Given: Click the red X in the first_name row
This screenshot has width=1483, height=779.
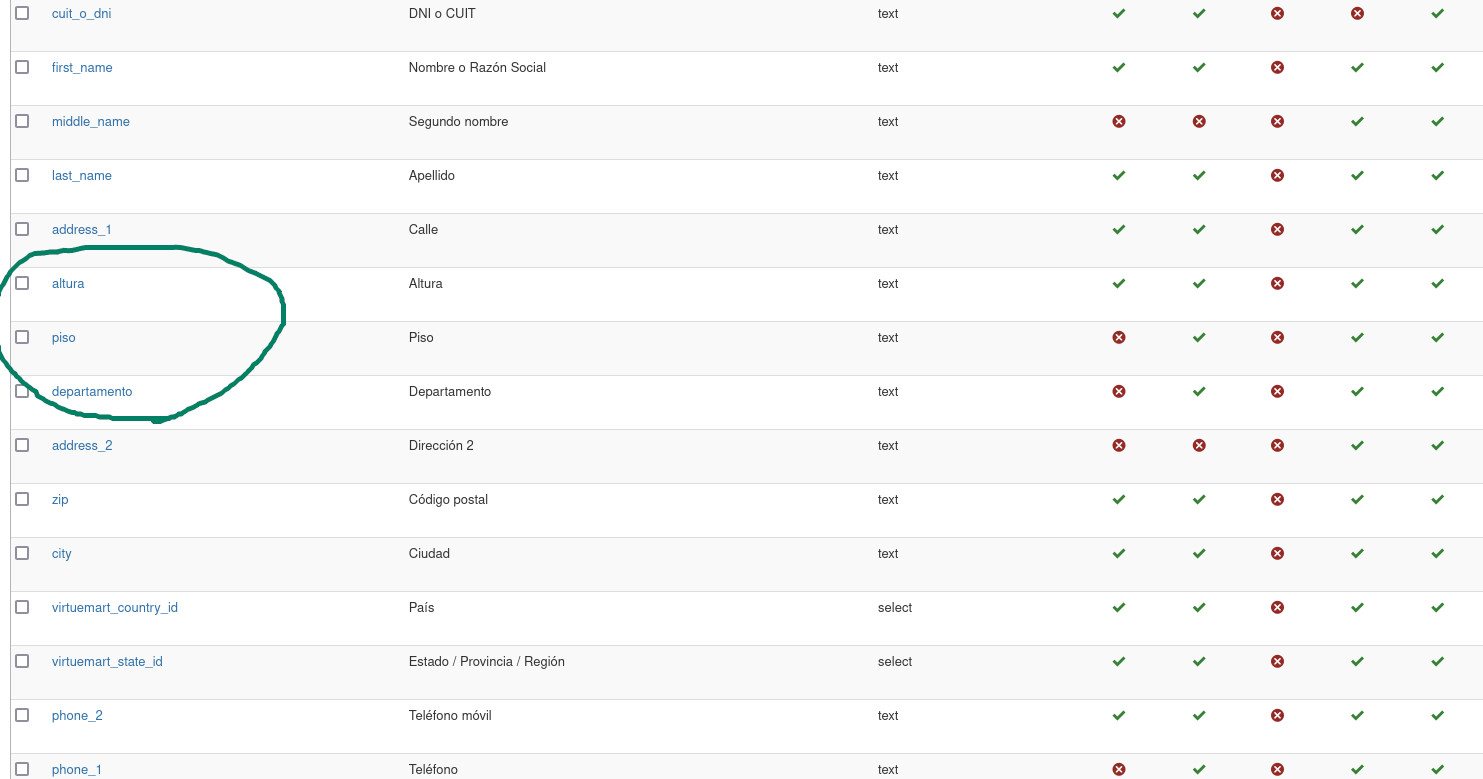Looking at the screenshot, I should pos(1277,67).
